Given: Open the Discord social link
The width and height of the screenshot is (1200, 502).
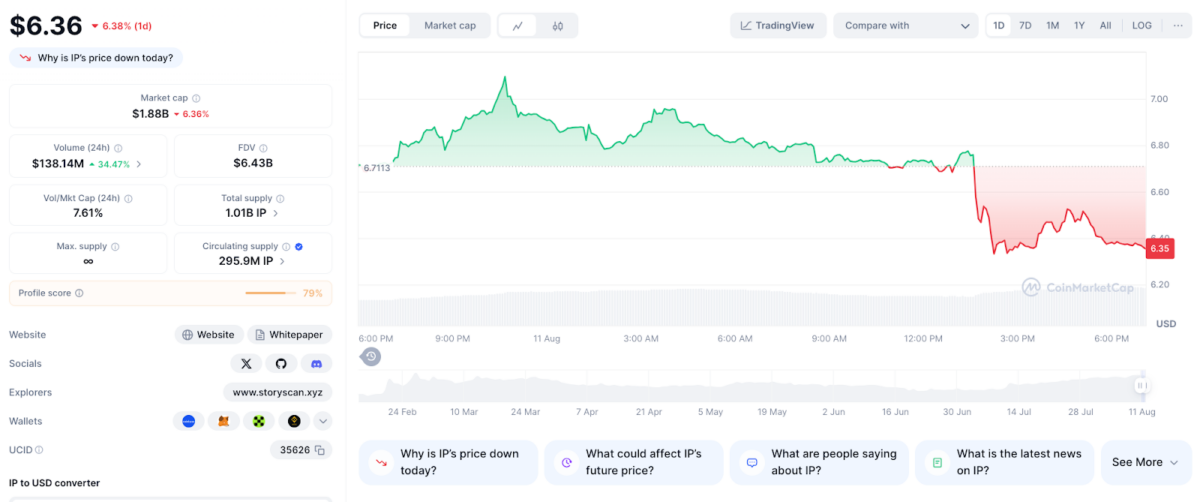Looking at the screenshot, I should point(316,364).
